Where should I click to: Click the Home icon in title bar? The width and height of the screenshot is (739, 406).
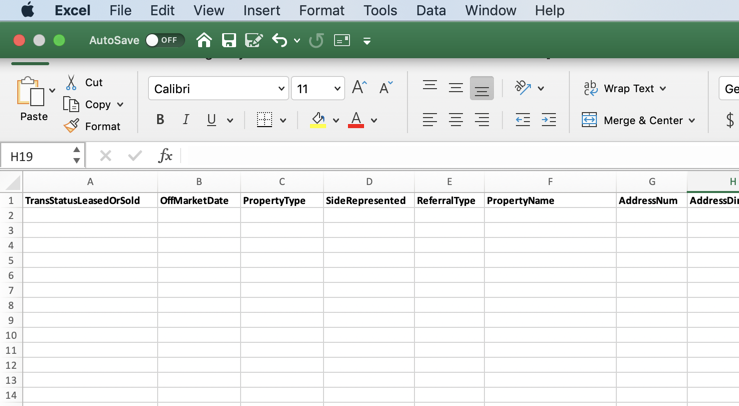coord(204,41)
